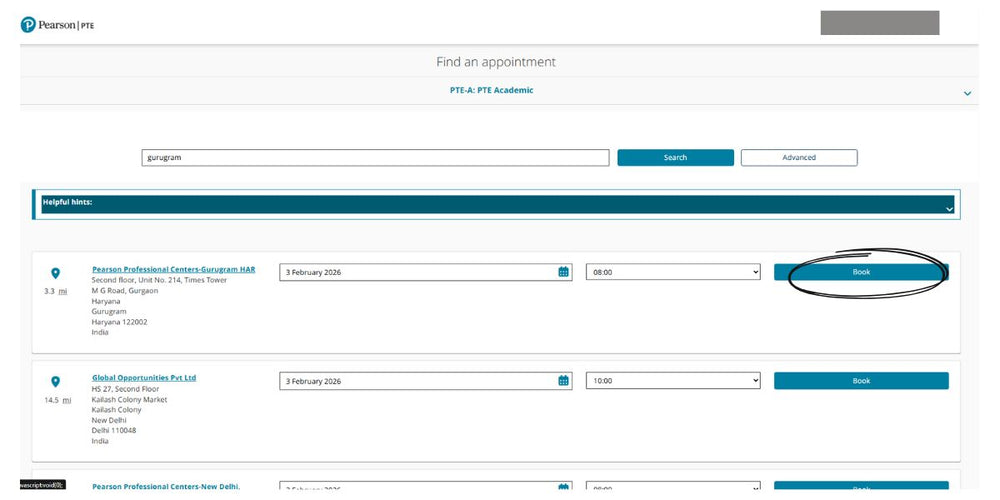Click the M G Road, Gurgaon line
The width and height of the screenshot is (1000, 500).
click(x=124, y=291)
